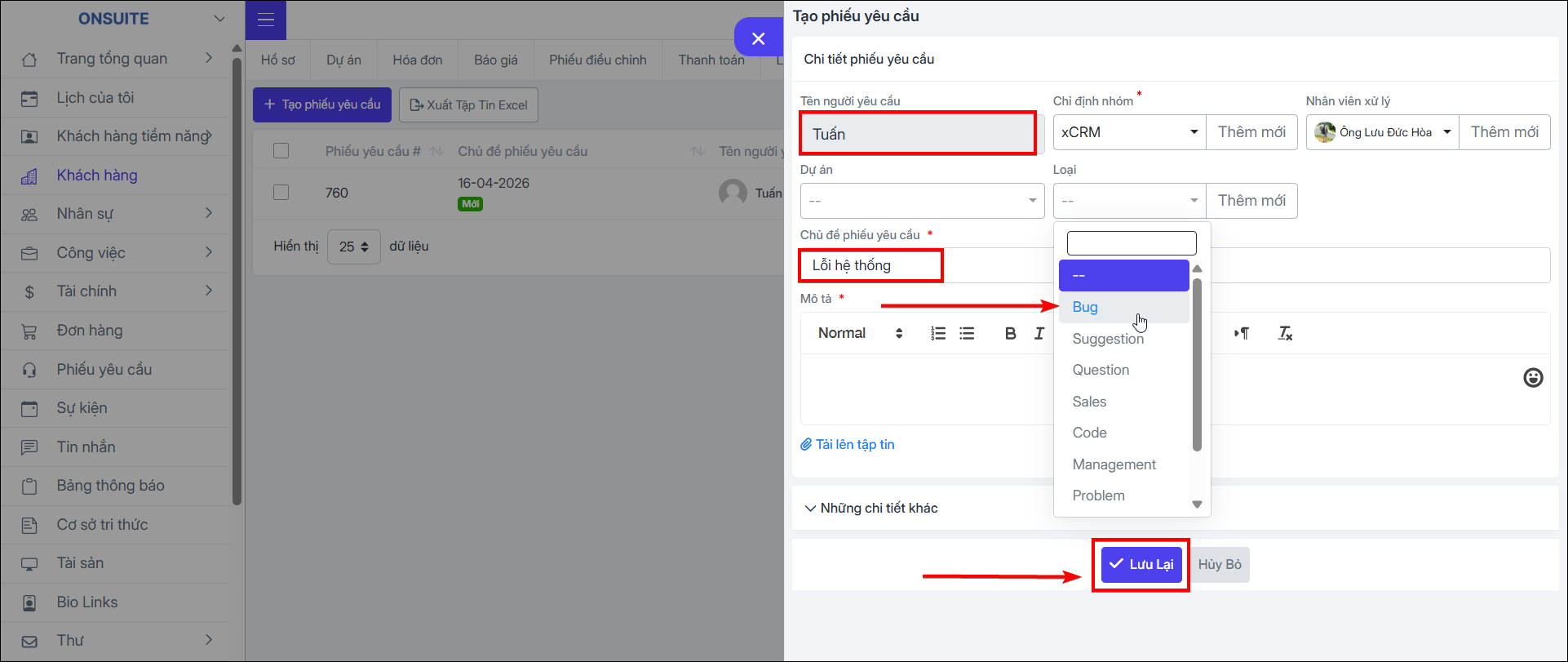The image size is (1568, 662).
Task: Open the Dự án dropdown
Action: pyautogui.click(x=922, y=201)
